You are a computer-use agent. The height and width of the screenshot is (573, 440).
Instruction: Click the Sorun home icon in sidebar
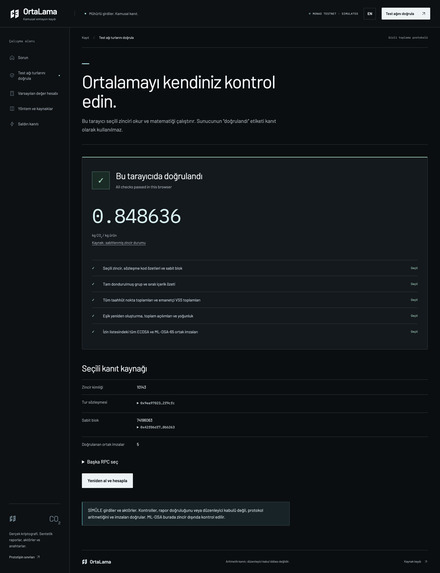point(12,57)
